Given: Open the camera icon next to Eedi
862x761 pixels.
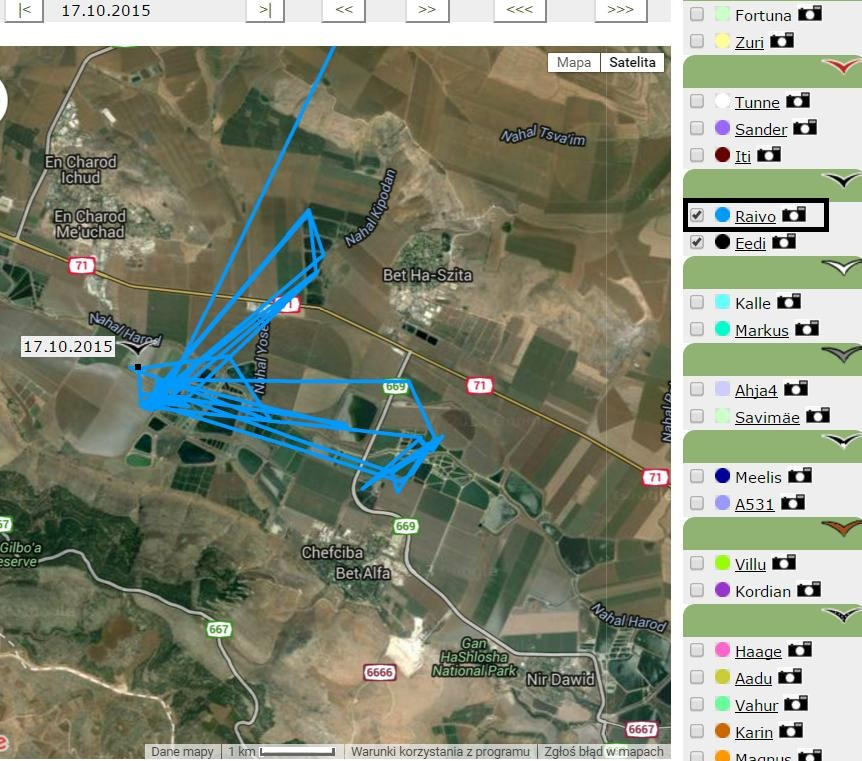Looking at the screenshot, I should (x=783, y=241).
